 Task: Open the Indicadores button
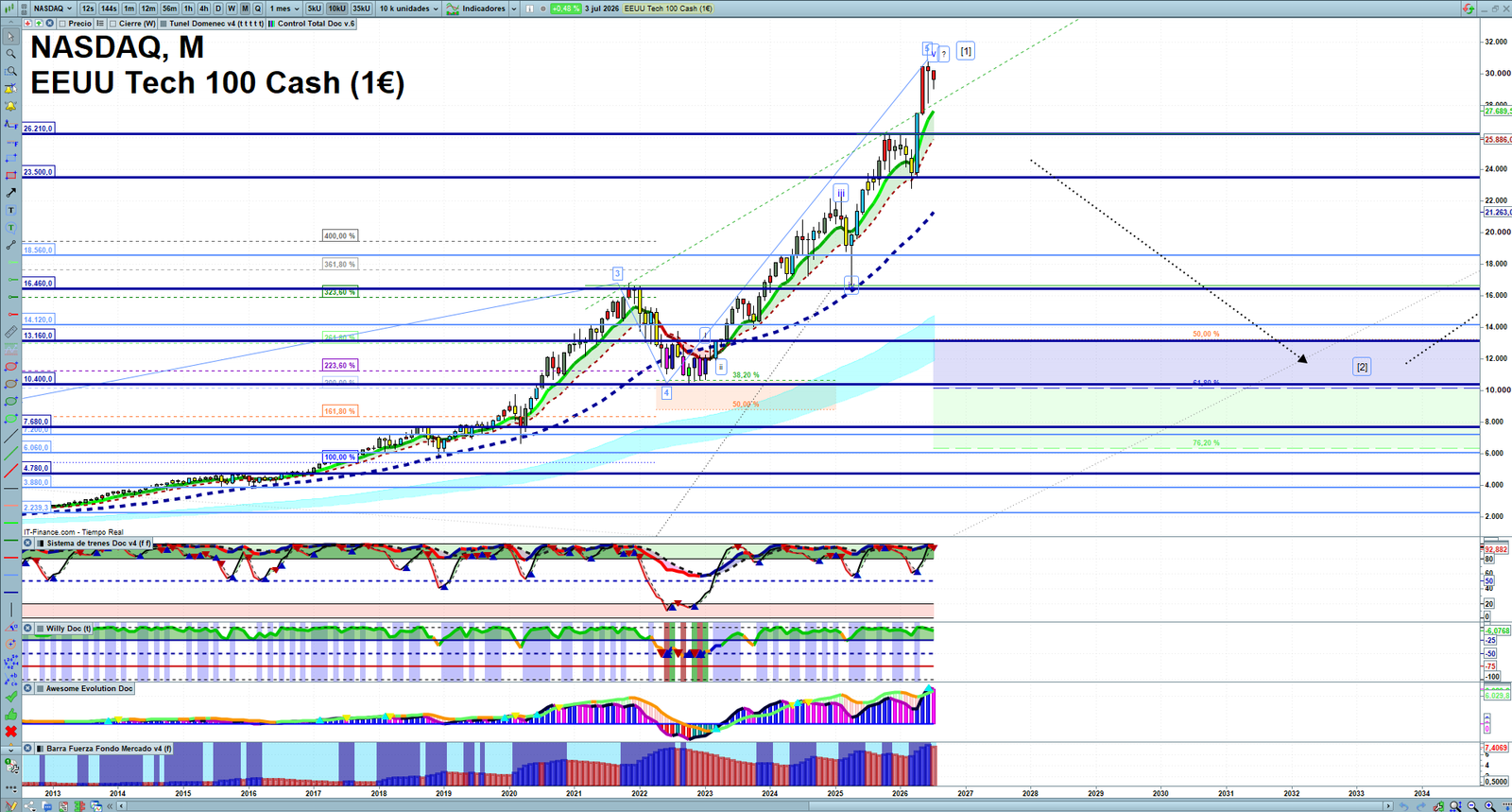476,9
